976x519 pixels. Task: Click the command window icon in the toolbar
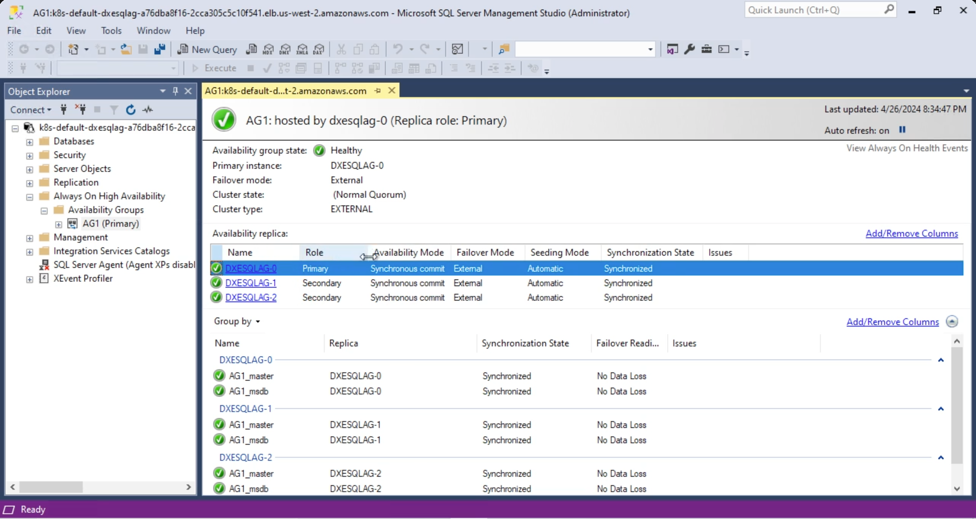pyautogui.click(x=723, y=49)
